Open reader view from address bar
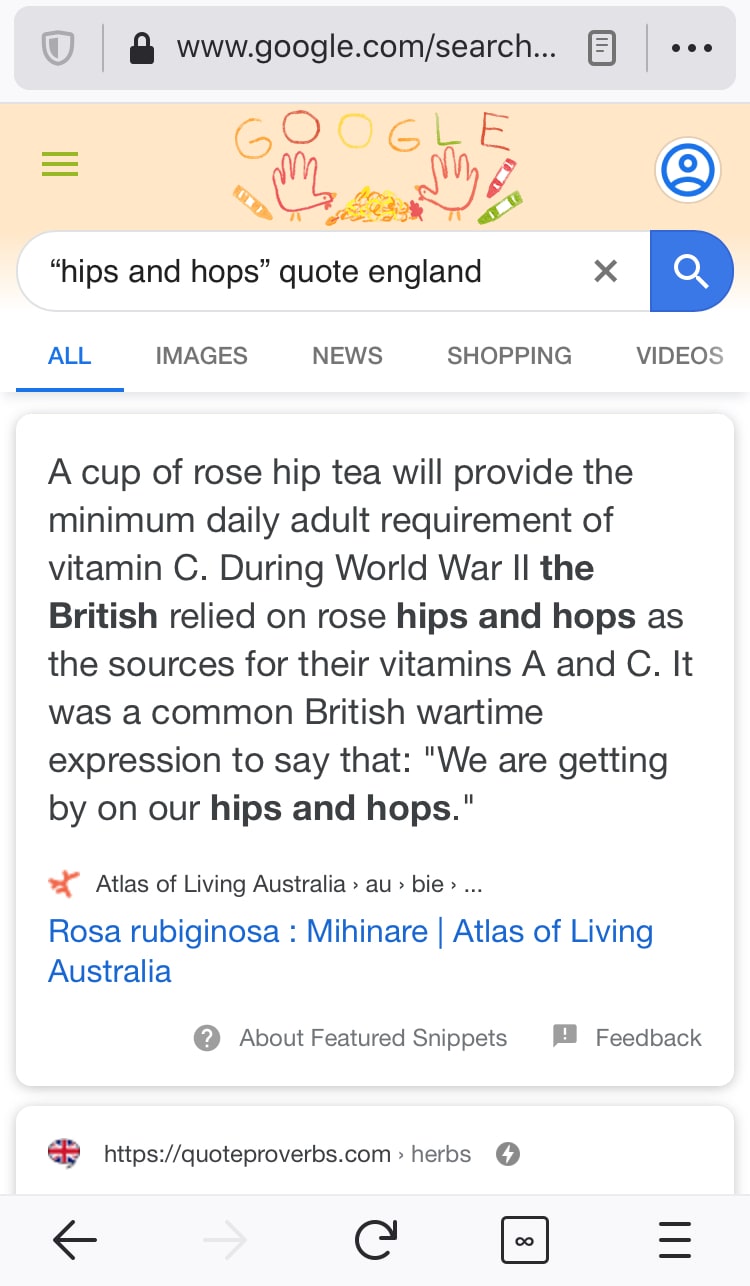 (601, 48)
